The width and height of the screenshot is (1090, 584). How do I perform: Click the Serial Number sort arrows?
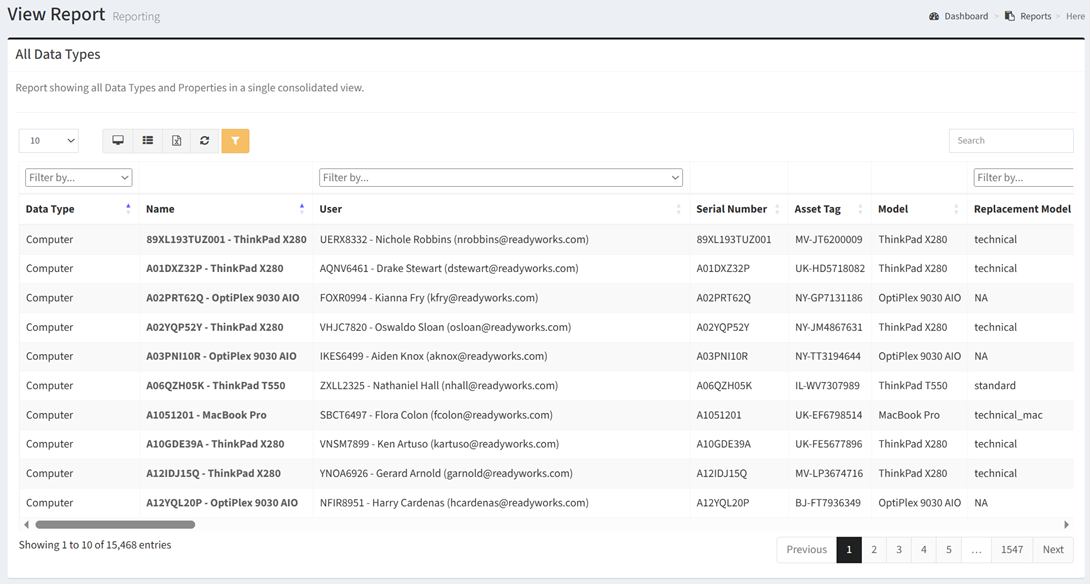pos(777,209)
